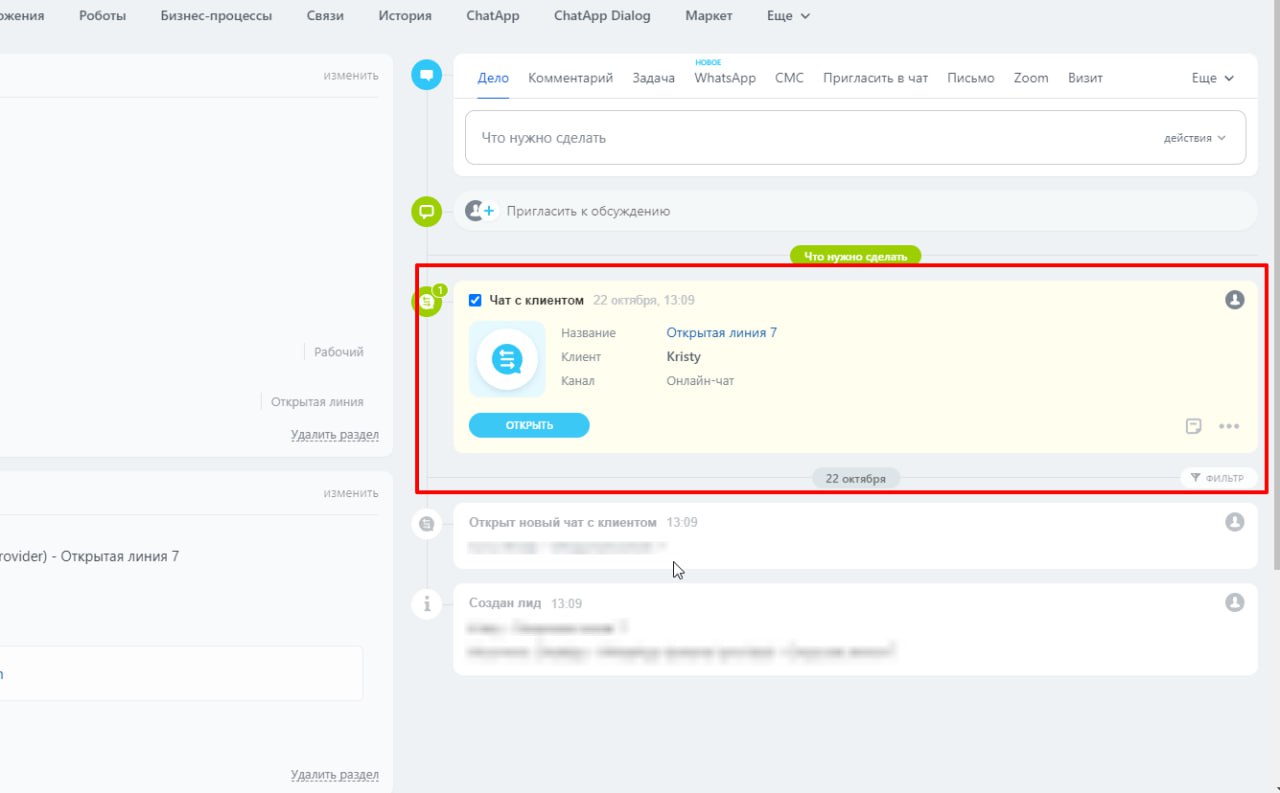This screenshot has height=793, width=1280.
Task: Open the Роботы menu item
Action: pyautogui.click(x=103, y=16)
